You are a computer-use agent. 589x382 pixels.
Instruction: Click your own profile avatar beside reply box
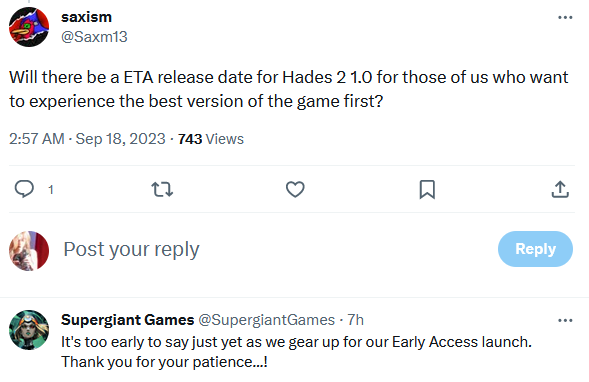(x=29, y=251)
